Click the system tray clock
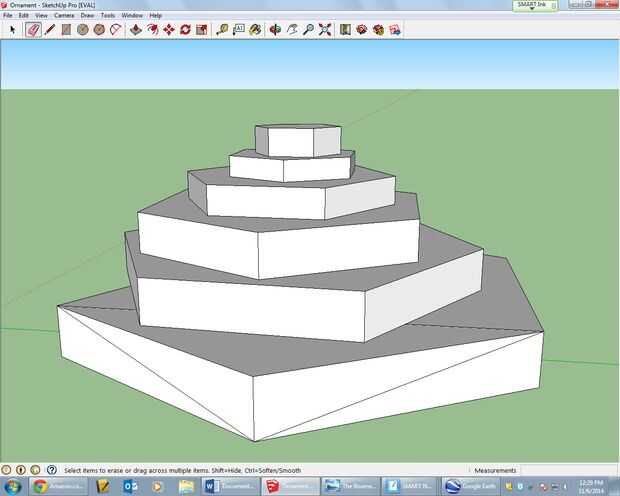 [x=592, y=487]
